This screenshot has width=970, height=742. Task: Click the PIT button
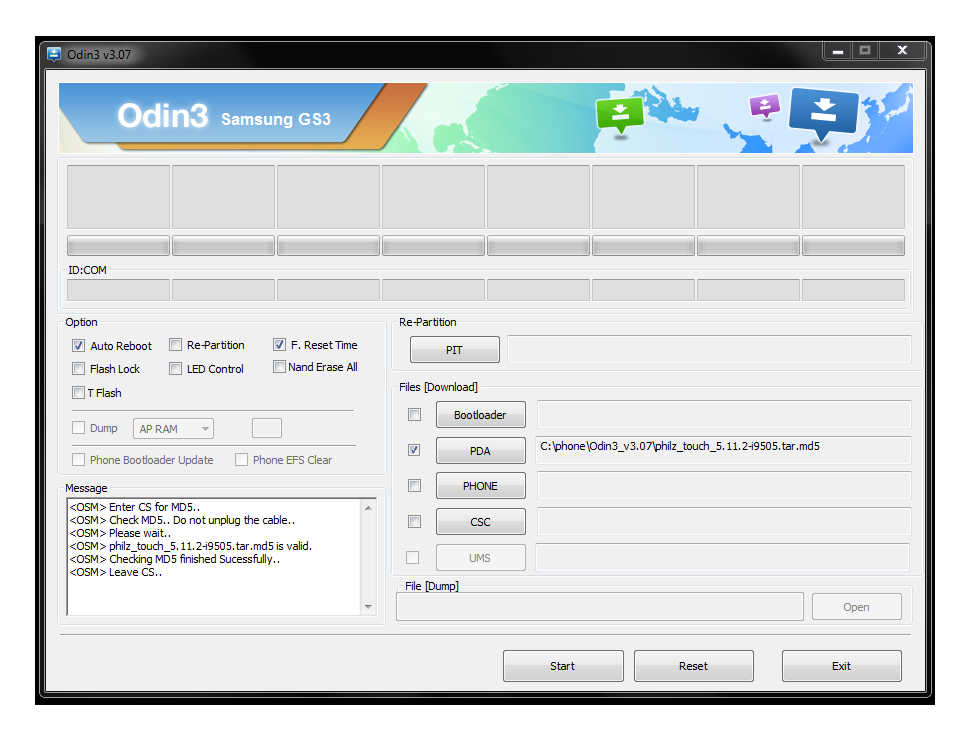click(x=455, y=350)
